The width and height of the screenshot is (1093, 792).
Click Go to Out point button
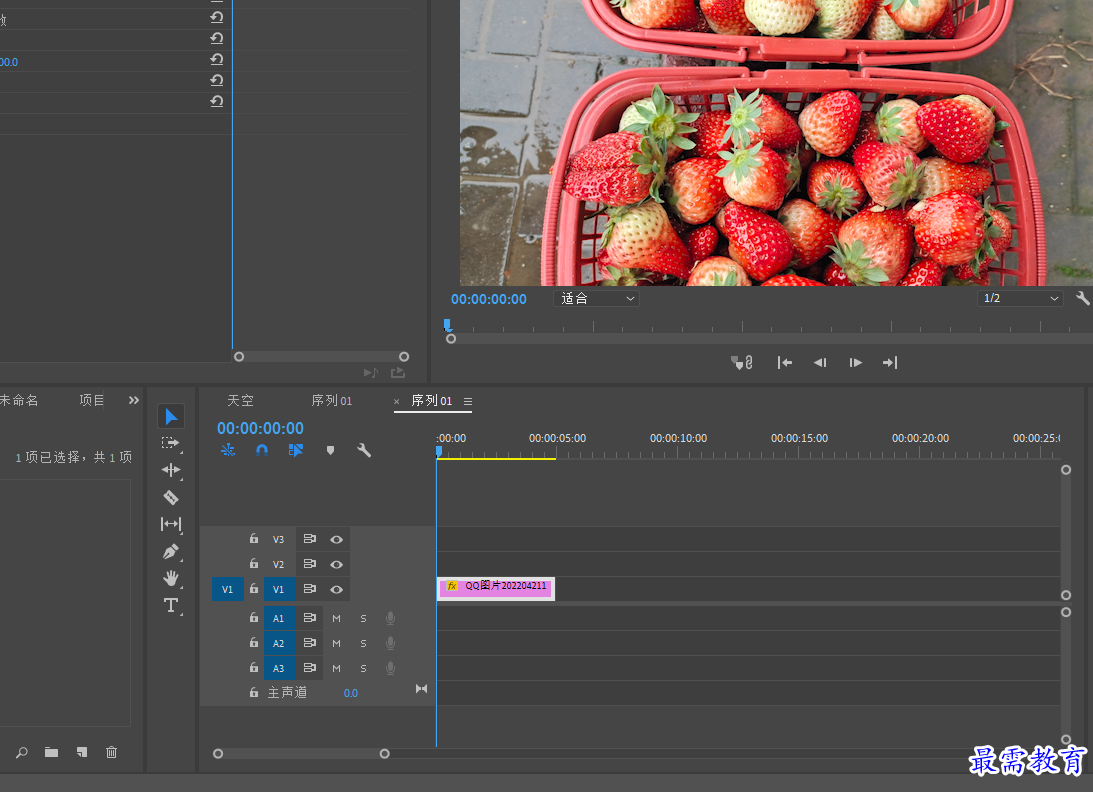[x=890, y=363]
